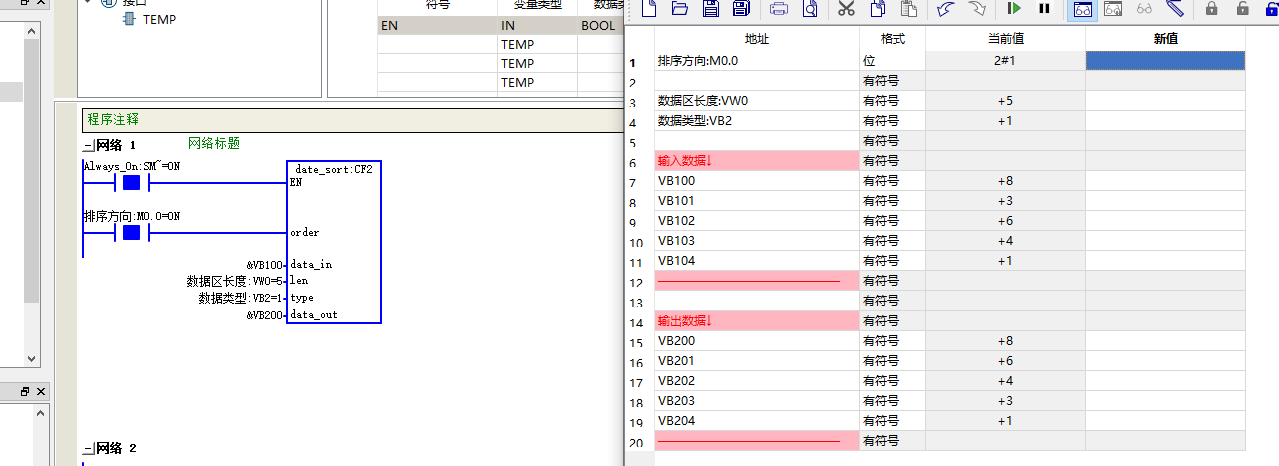The image size is (1279, 466).
Task: Click the &VB200 data_out operand
Action: point(265,315)
